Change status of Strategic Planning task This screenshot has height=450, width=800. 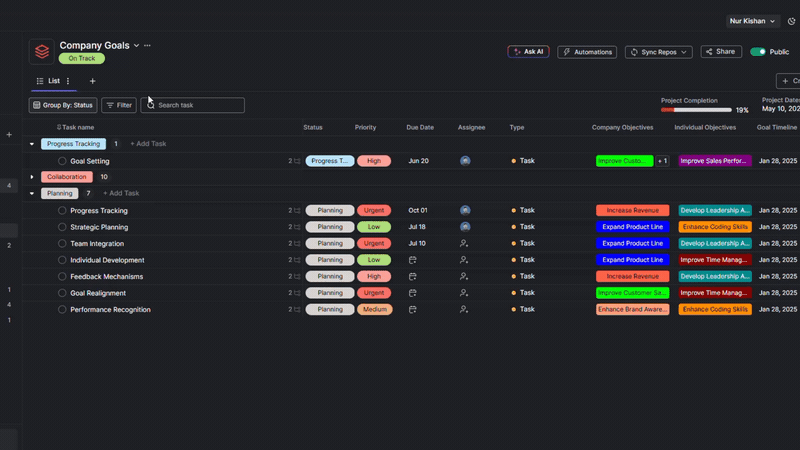(x=330, y=227)
